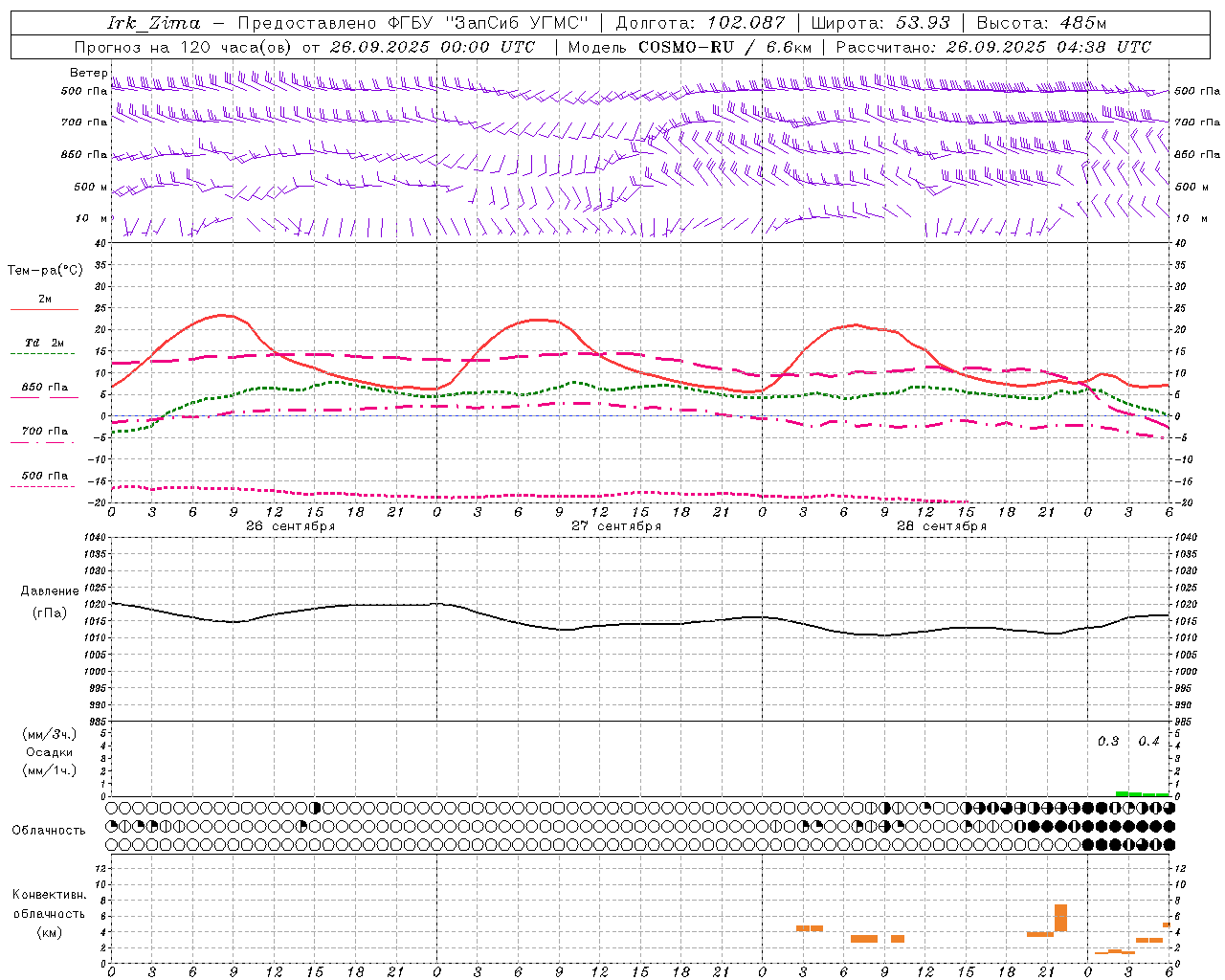
Task: Click the (км) unit under convective cloud label
Action: coord(50,932)
